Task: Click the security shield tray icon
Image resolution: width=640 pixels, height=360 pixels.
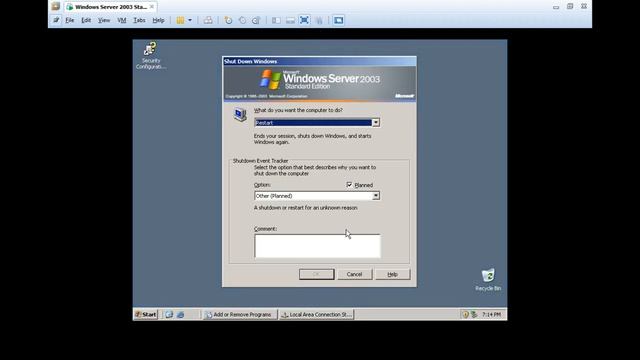Action: coord(465,314)
